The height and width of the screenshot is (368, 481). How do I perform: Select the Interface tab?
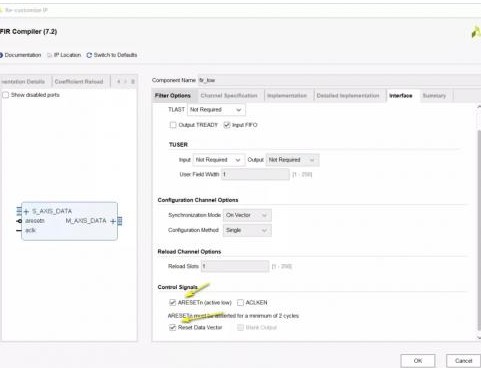pyautogui.click(x=401, y=96)
